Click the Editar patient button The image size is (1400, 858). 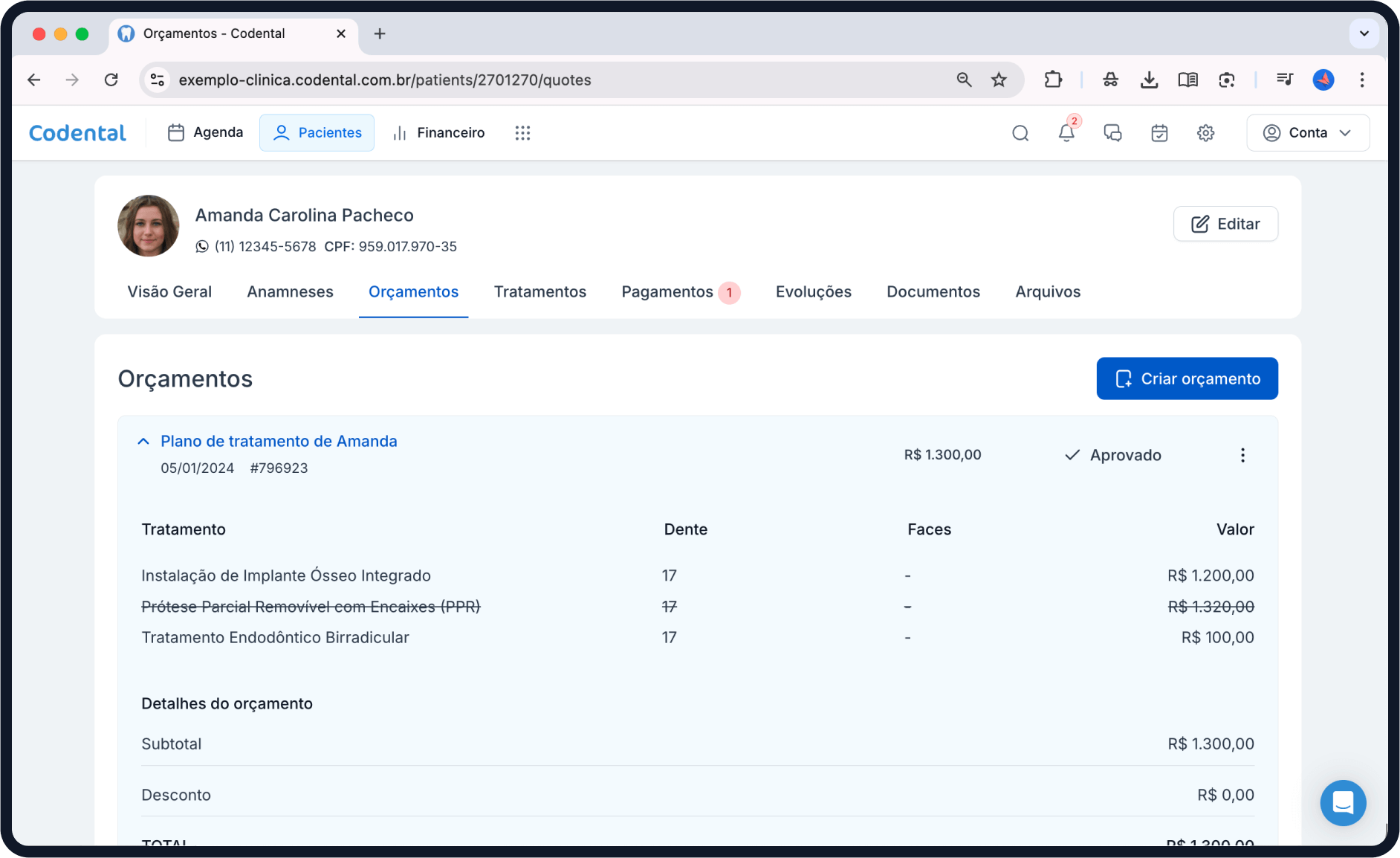(x=1225, y=224)
